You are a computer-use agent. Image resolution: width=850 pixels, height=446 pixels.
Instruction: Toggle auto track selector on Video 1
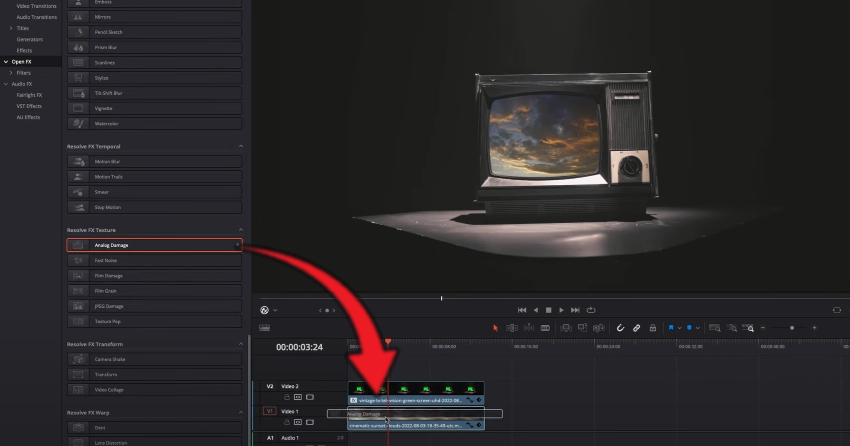pyautogui.click(x=298, y=422)
